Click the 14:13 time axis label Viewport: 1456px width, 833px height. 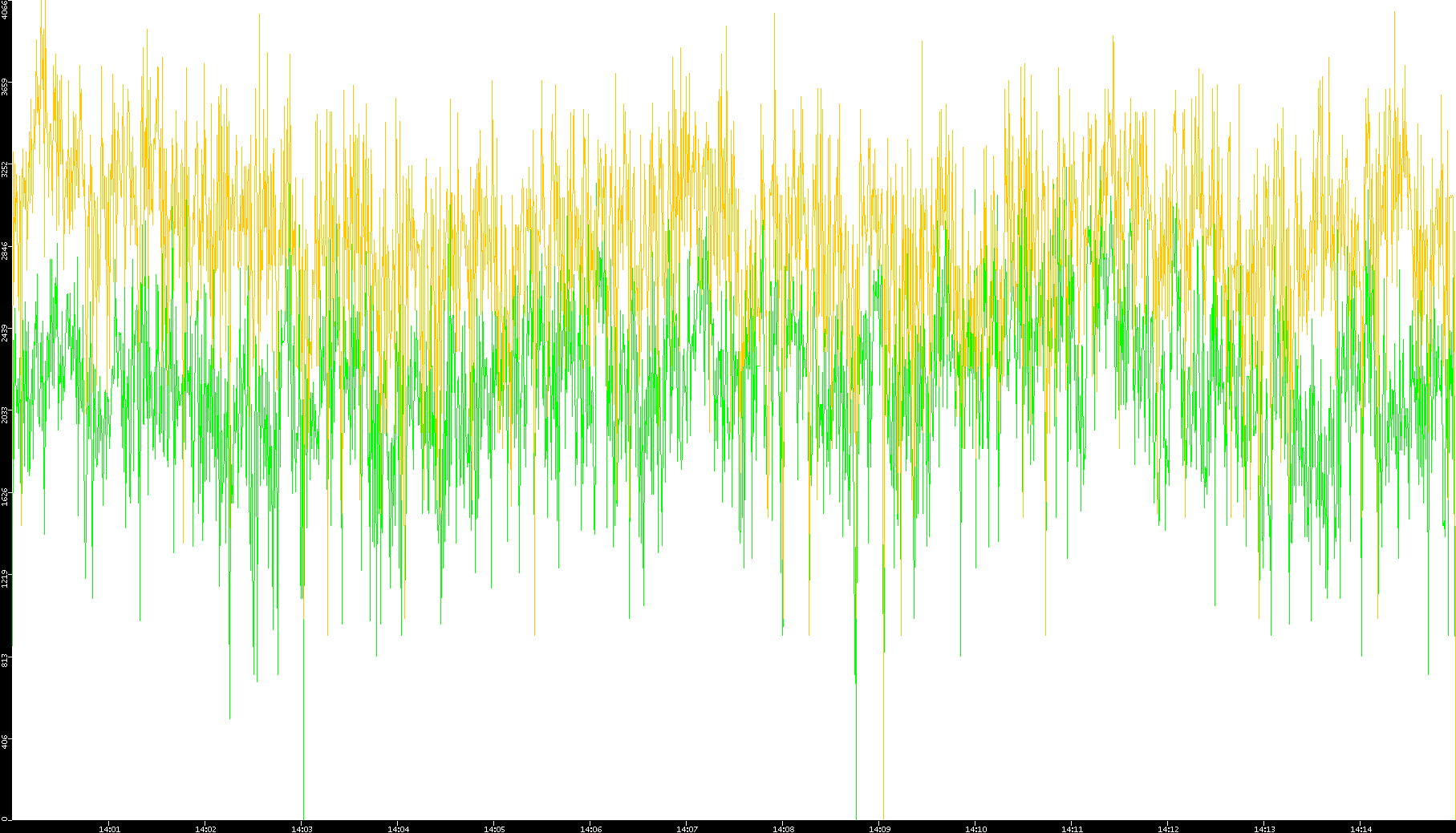(1264, 829)
